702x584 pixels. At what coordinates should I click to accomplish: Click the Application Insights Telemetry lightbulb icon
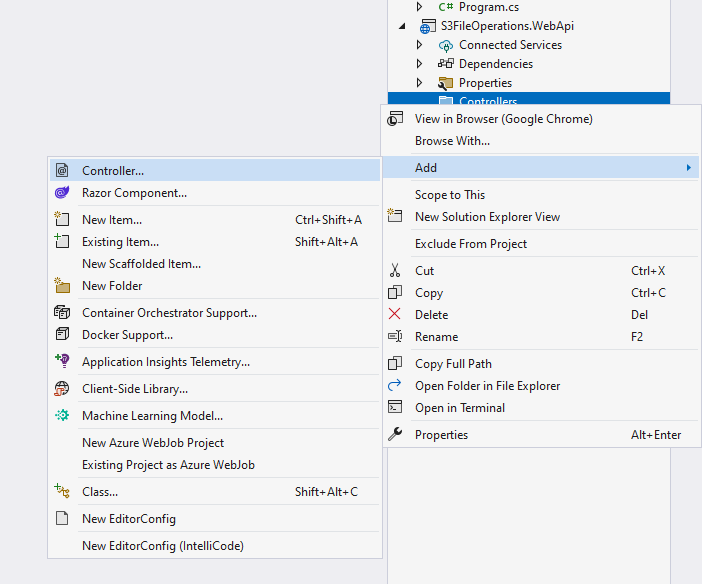click(x=62, y=362)
